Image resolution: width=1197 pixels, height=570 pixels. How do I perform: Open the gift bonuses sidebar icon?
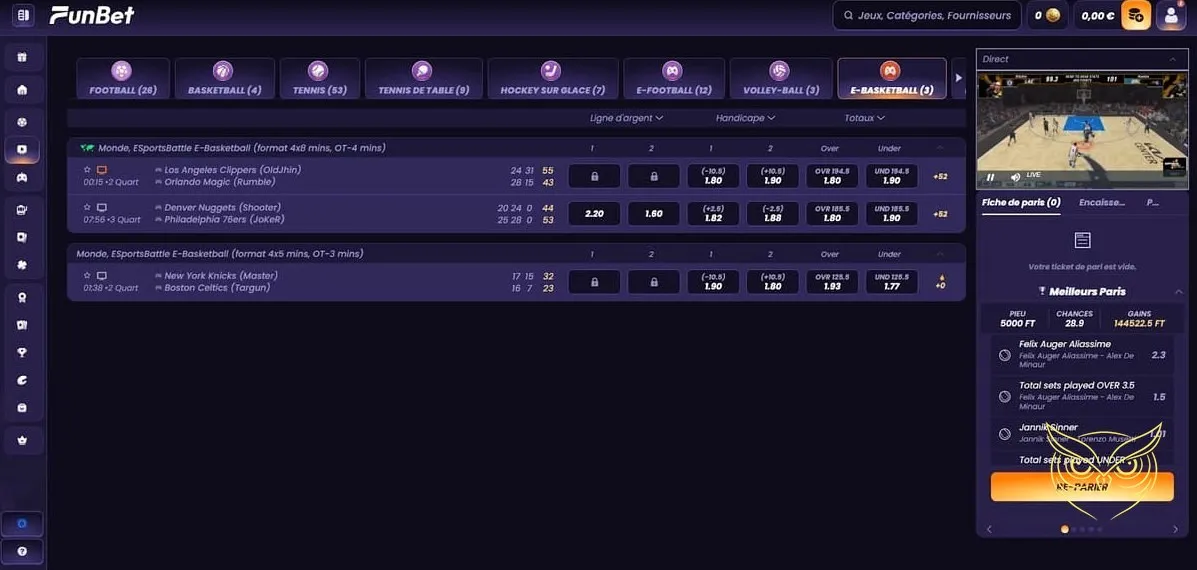pyautogui.click(x=22, y=56)
